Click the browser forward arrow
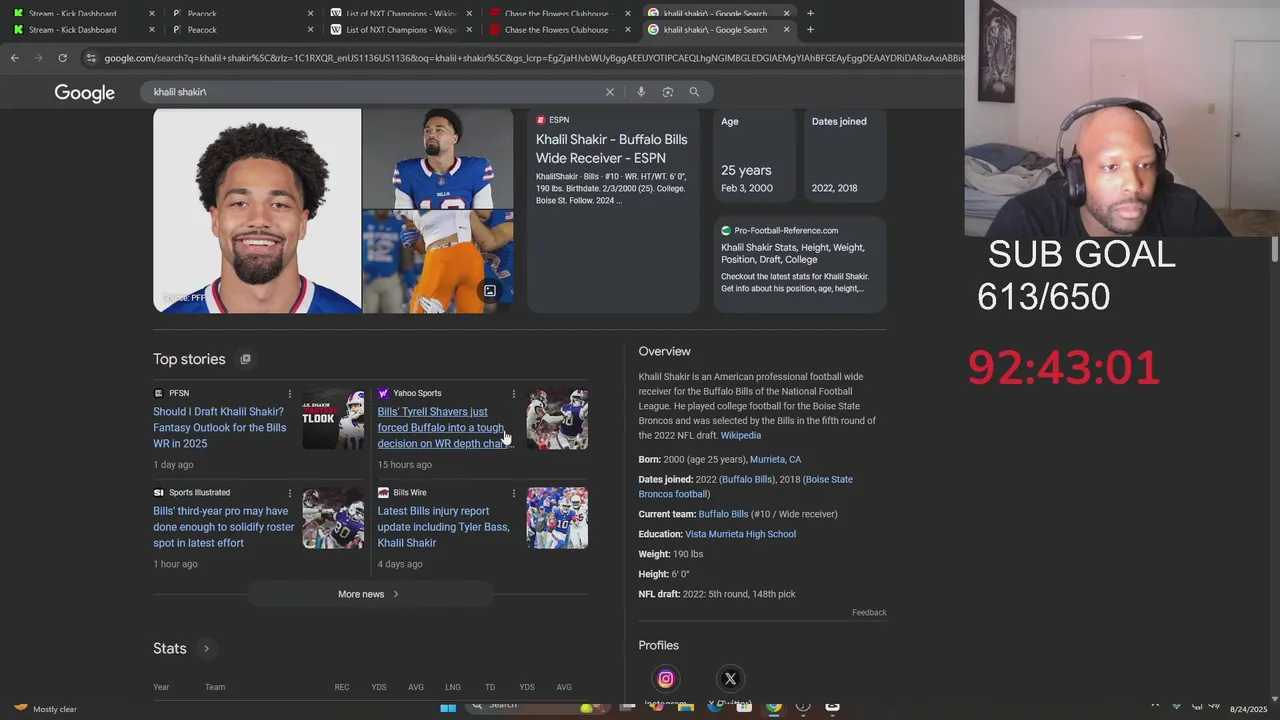This screenshot has height=720, width=1280. click(38, 58)
